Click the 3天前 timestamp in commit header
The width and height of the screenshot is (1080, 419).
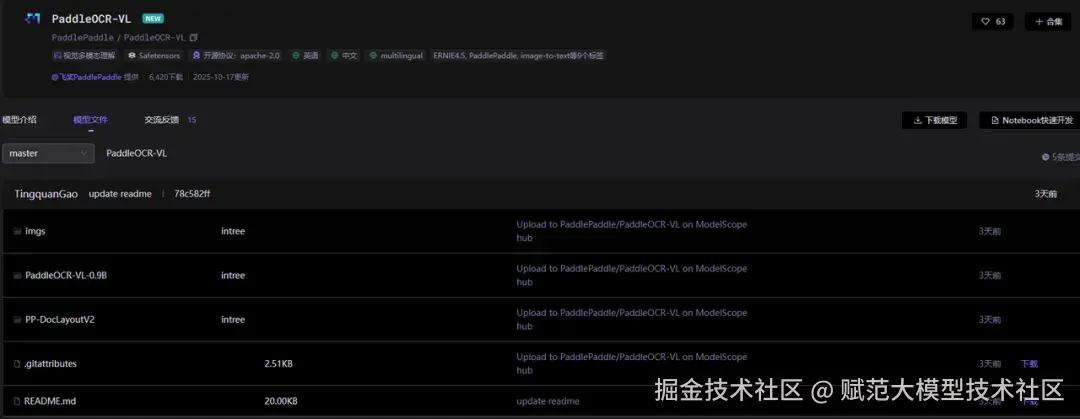tap(1046, 194)
